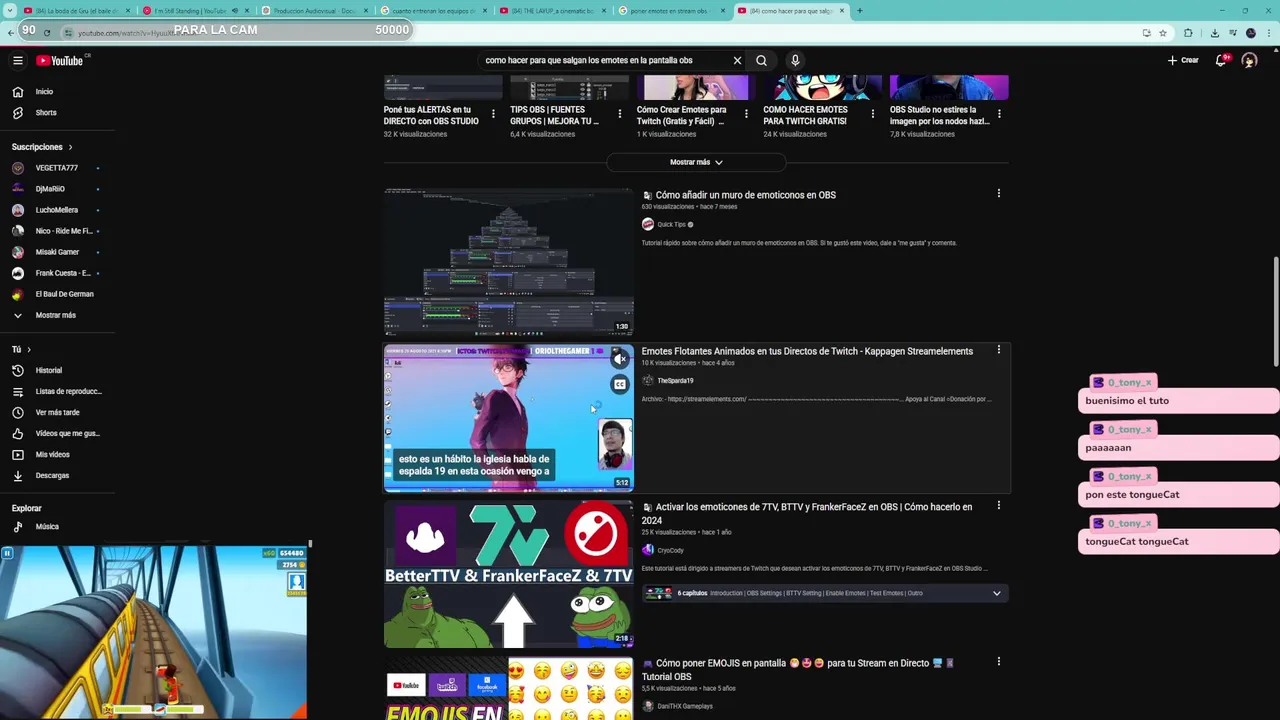Unmute the Emotes Flotantes preview thumbnail
1280x720 pixels.
coord(620,359)
